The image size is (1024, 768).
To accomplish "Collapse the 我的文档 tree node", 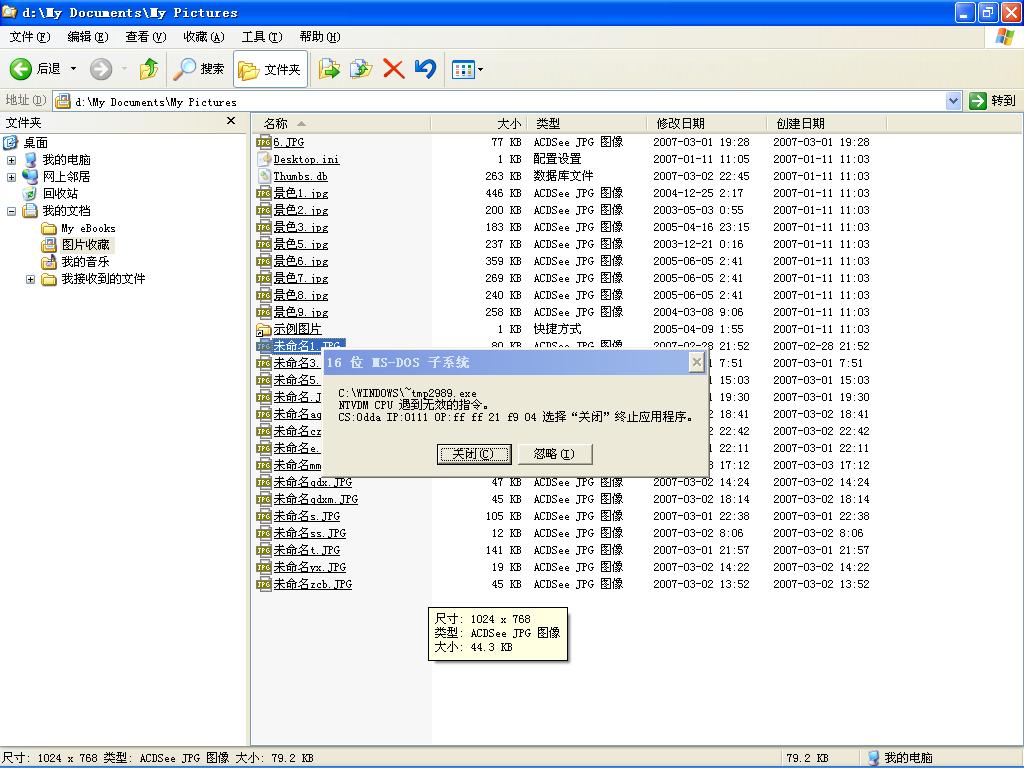I will [11, 211].
